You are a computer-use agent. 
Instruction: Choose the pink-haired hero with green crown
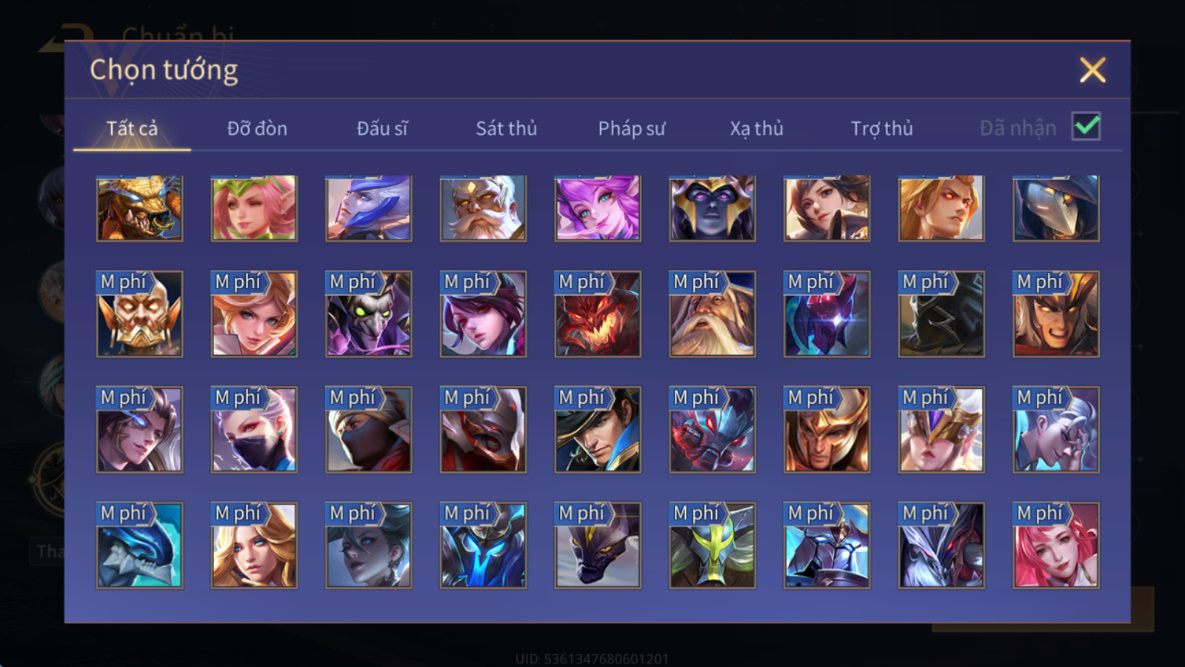click(x=254, y=208)
